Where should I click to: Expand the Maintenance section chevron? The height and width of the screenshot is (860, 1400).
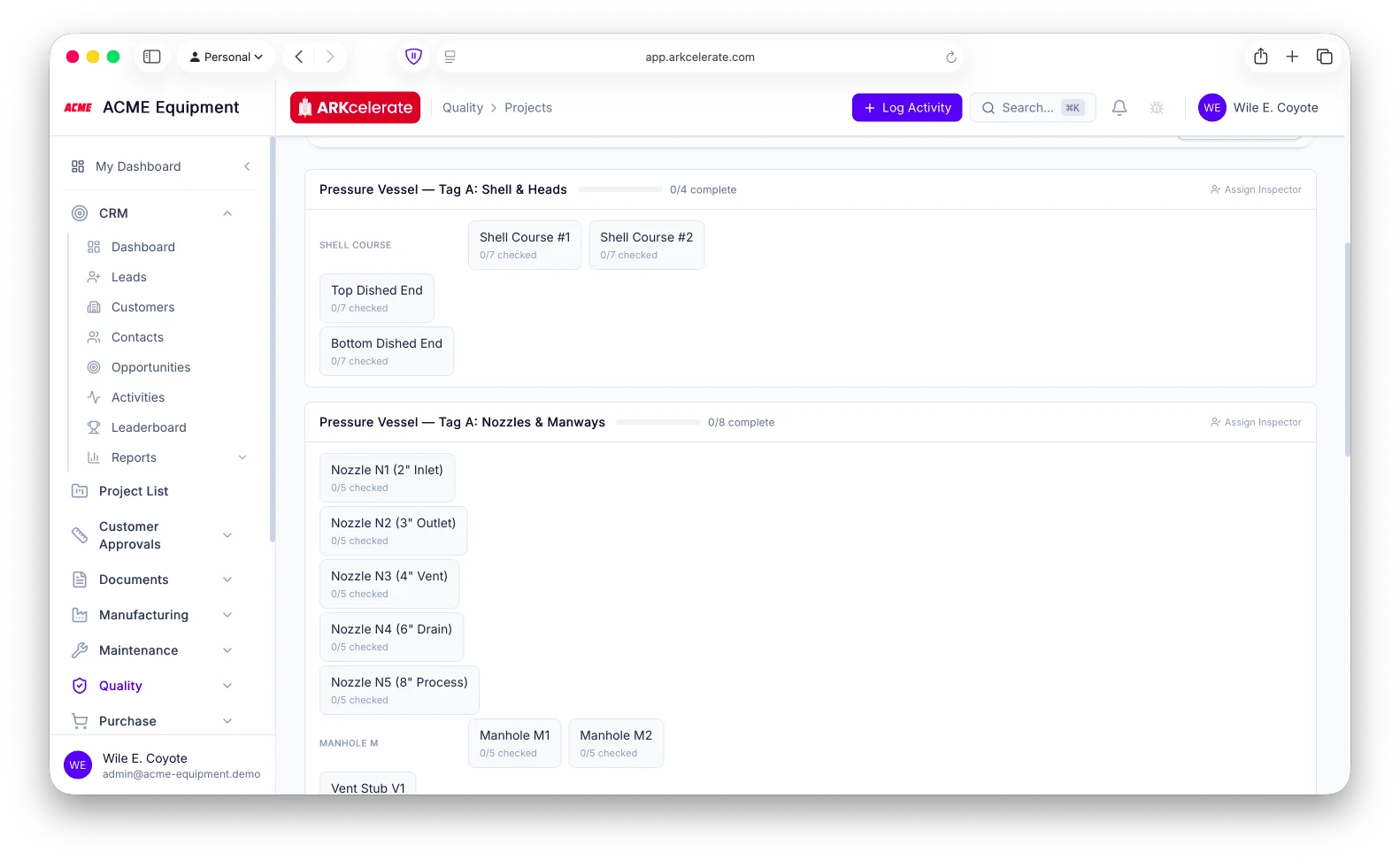[227, 650]
